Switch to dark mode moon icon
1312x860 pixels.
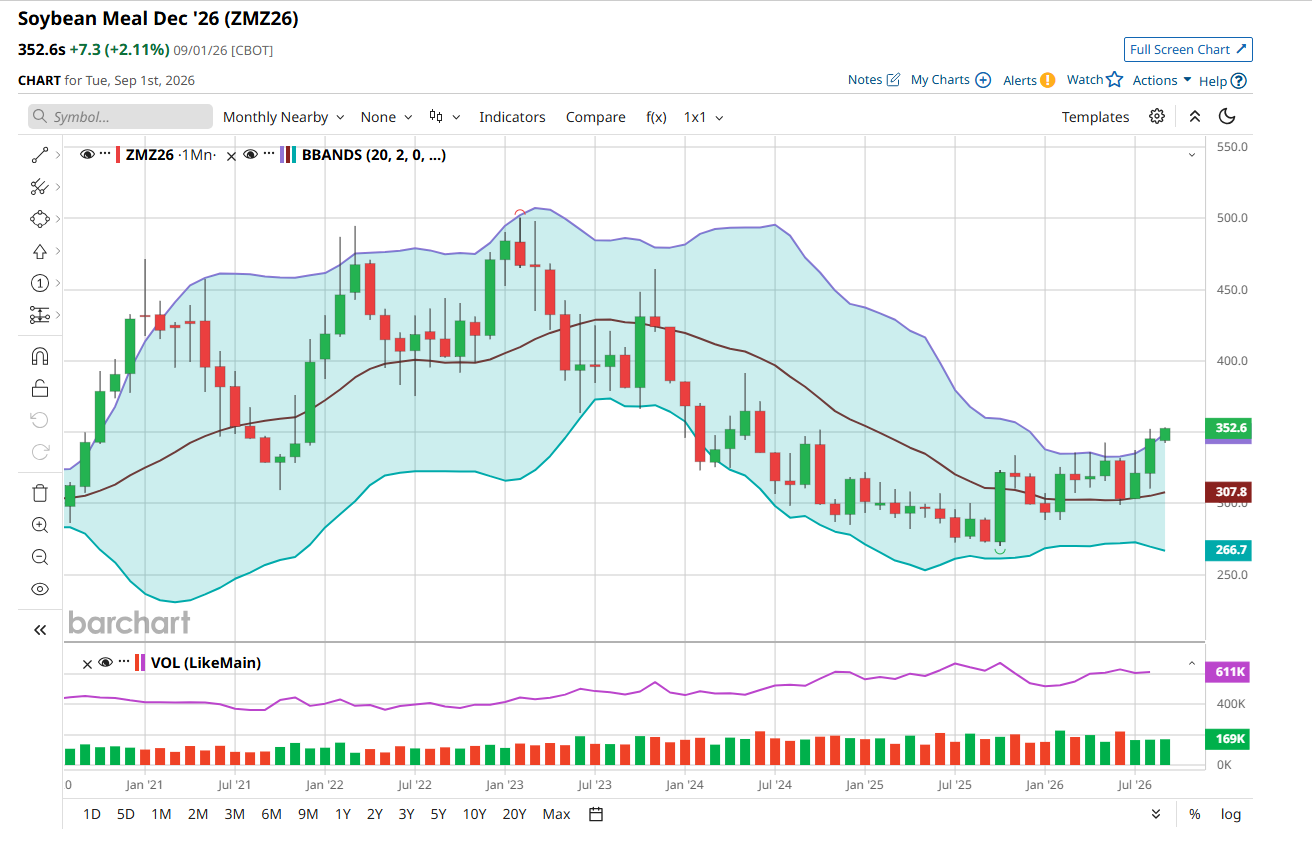(x=1227, y=117)
